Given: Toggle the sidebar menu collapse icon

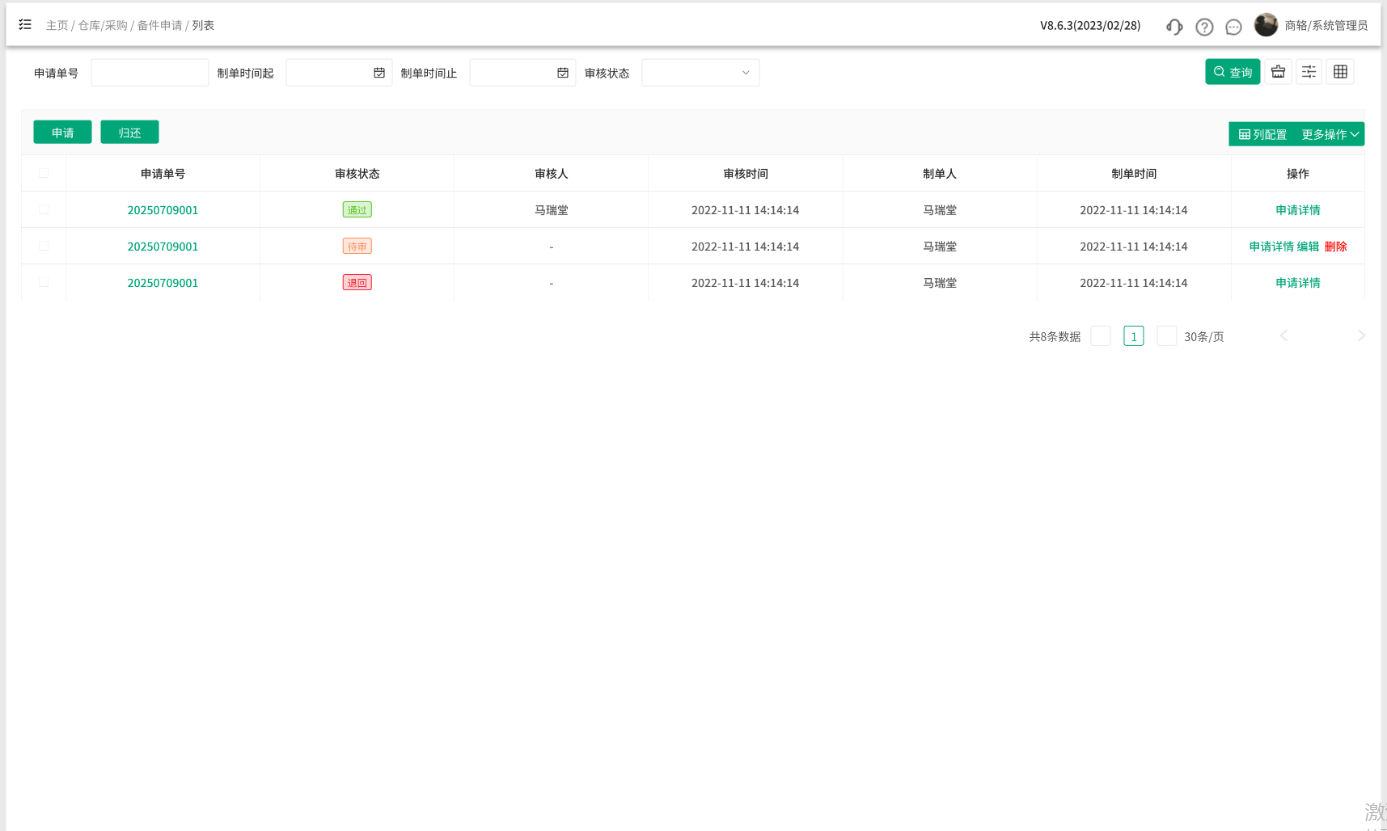Looking at the screenshot, I should click(25, 24).
